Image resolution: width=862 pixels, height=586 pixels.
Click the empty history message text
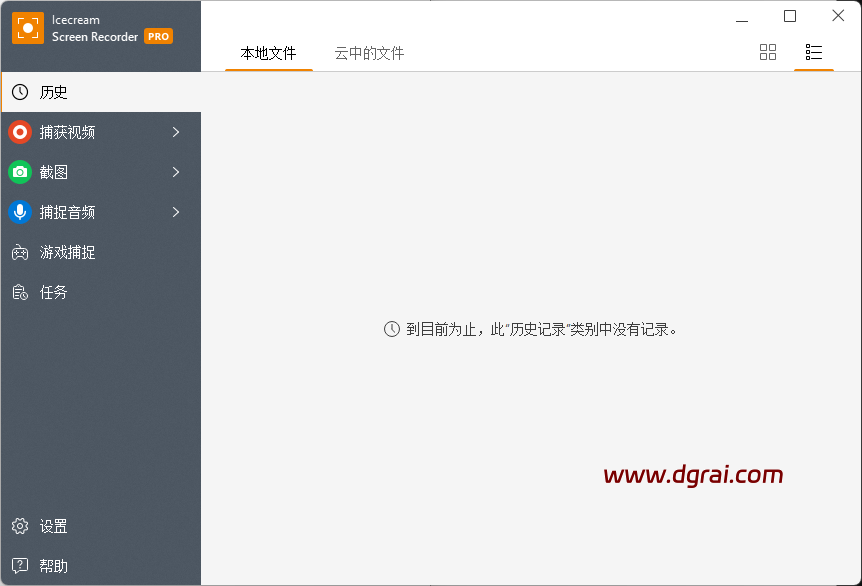541,329
